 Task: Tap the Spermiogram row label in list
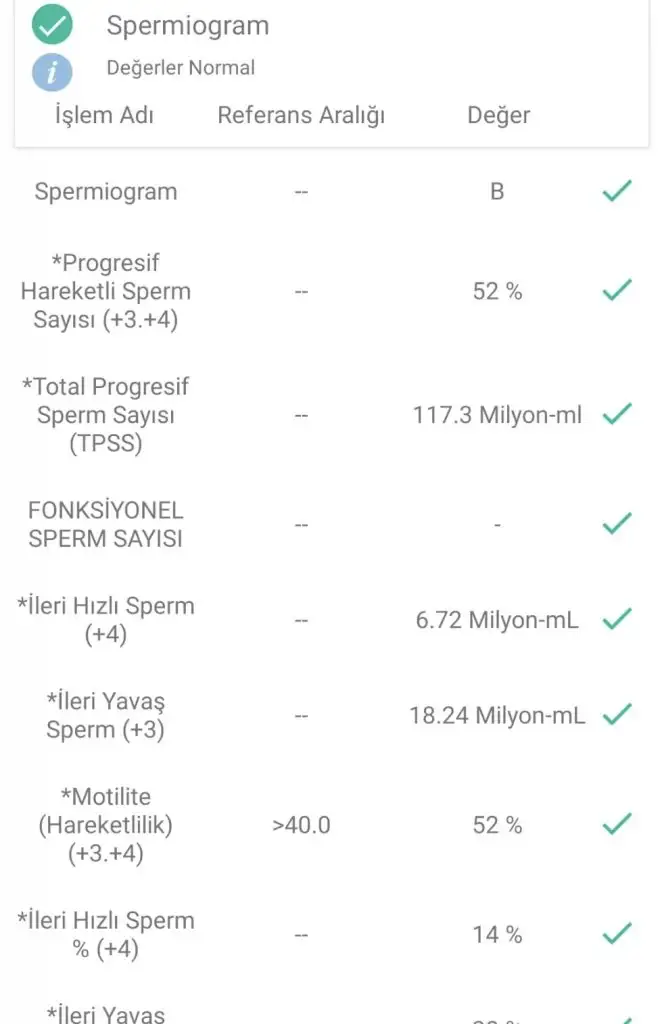[106, 191]
